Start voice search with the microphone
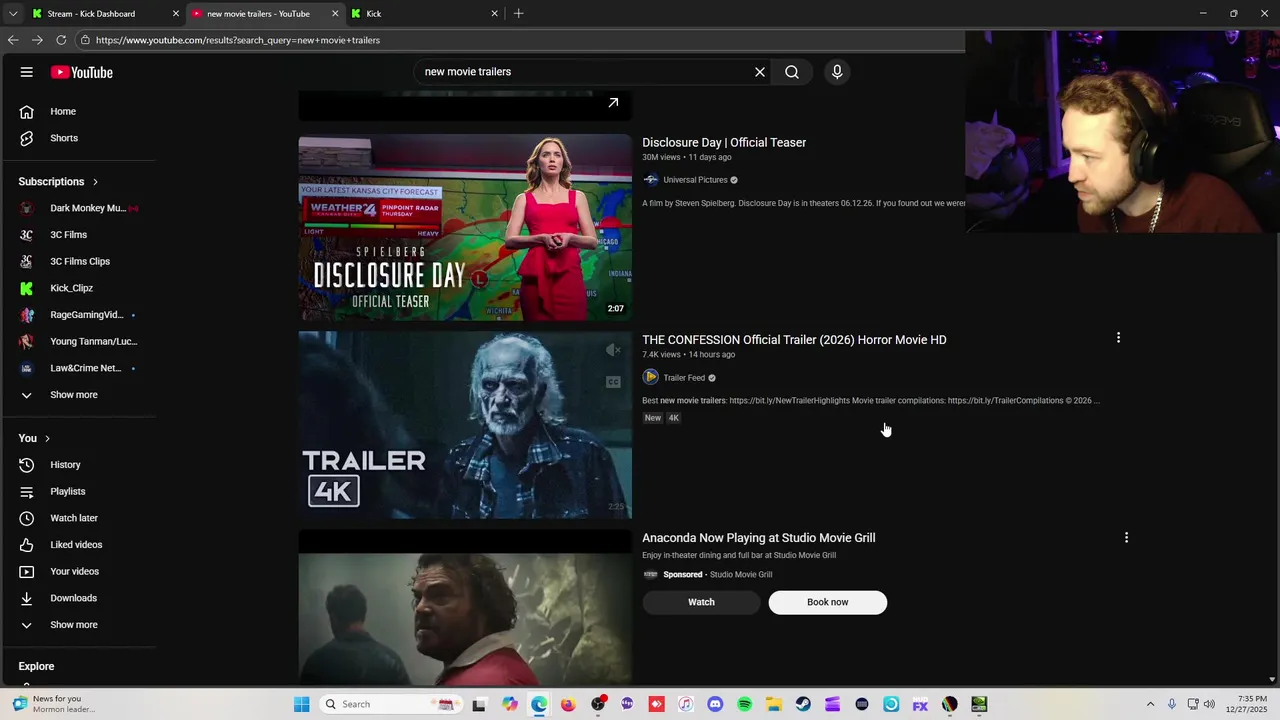 point(837,72)
